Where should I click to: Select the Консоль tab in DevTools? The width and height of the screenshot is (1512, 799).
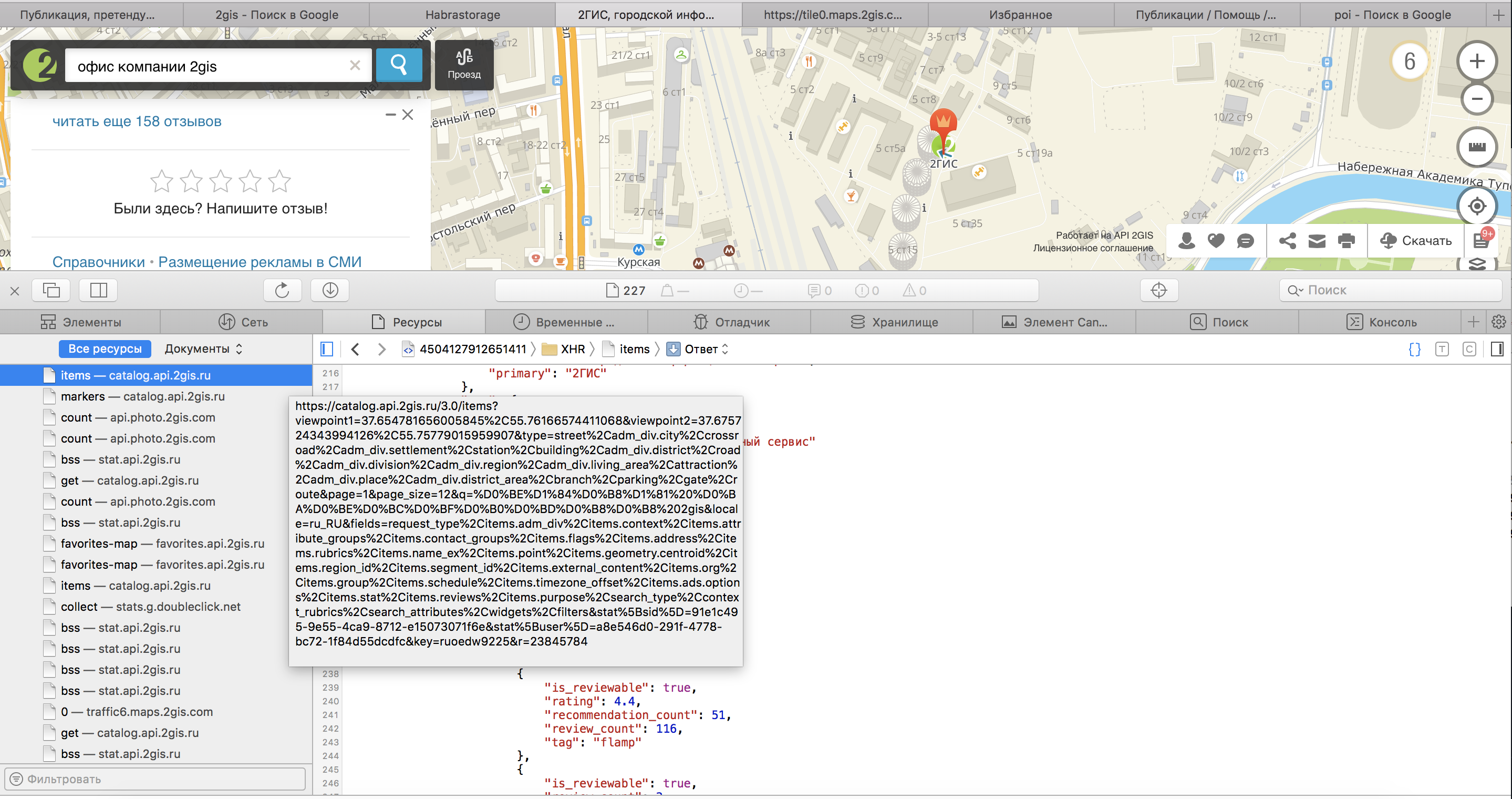click(1391, 322)
